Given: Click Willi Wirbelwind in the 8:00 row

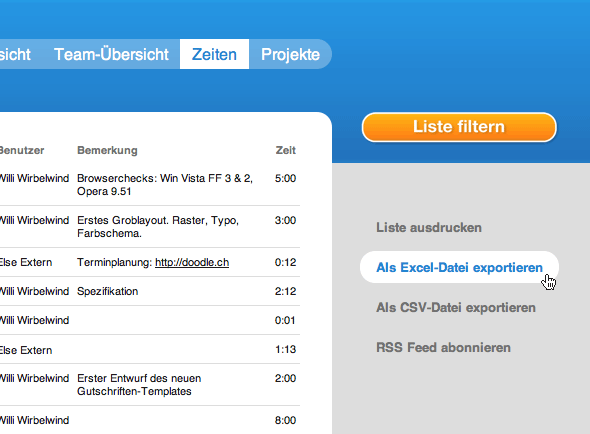Looking at the screenshot, I should [34, 420].
